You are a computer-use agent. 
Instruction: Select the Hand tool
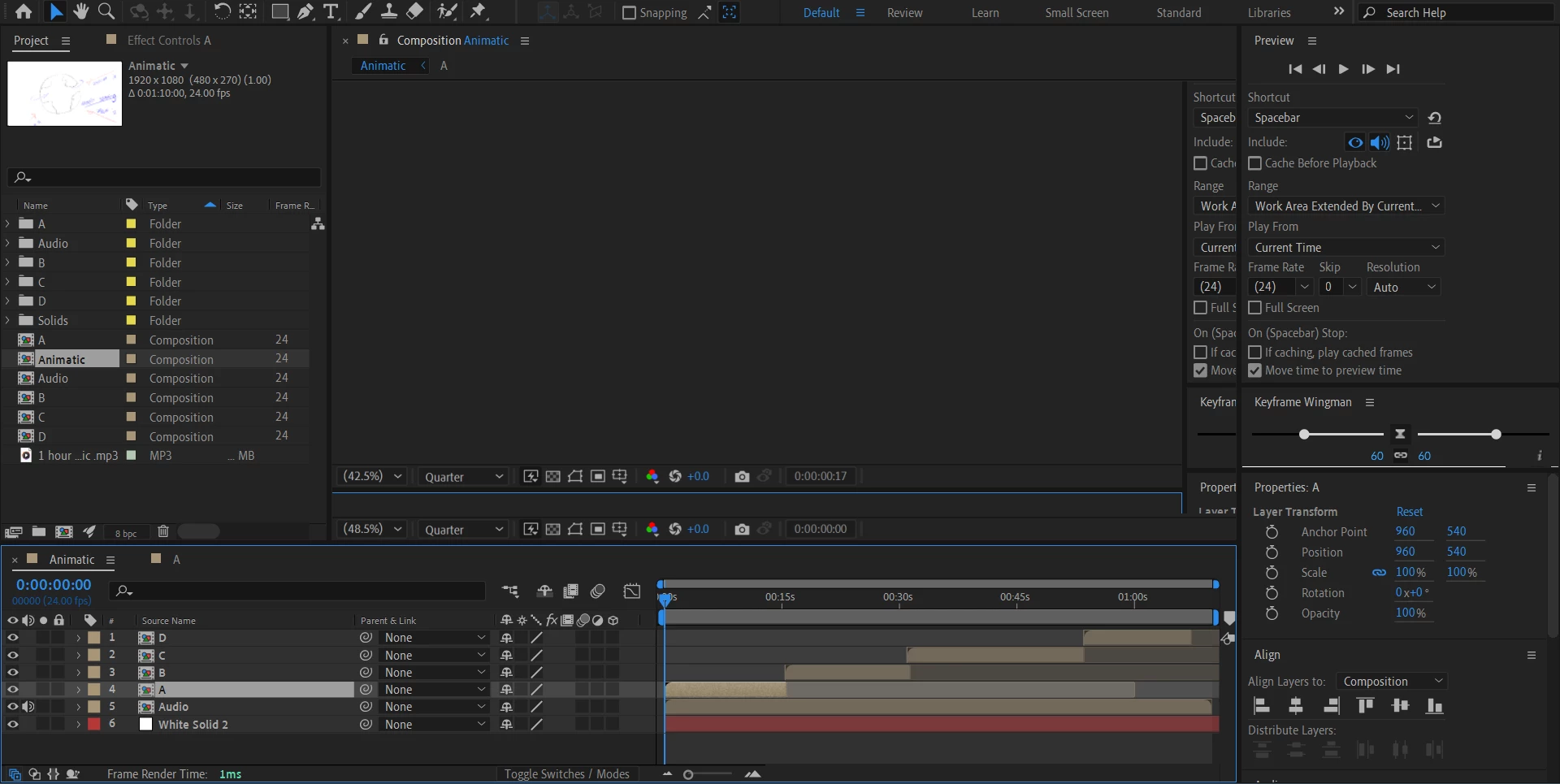[80, 11]
